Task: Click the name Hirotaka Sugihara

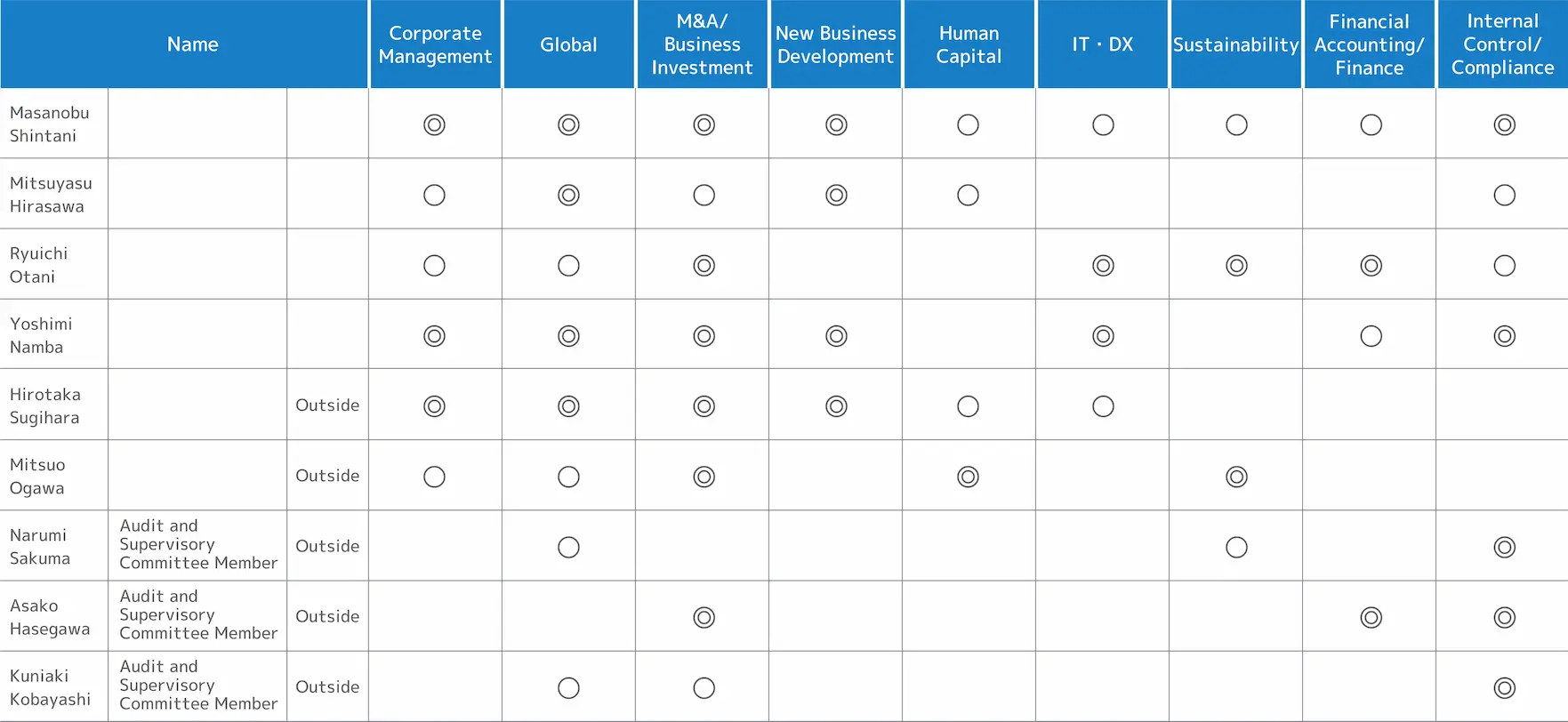Action: point(45,405)
